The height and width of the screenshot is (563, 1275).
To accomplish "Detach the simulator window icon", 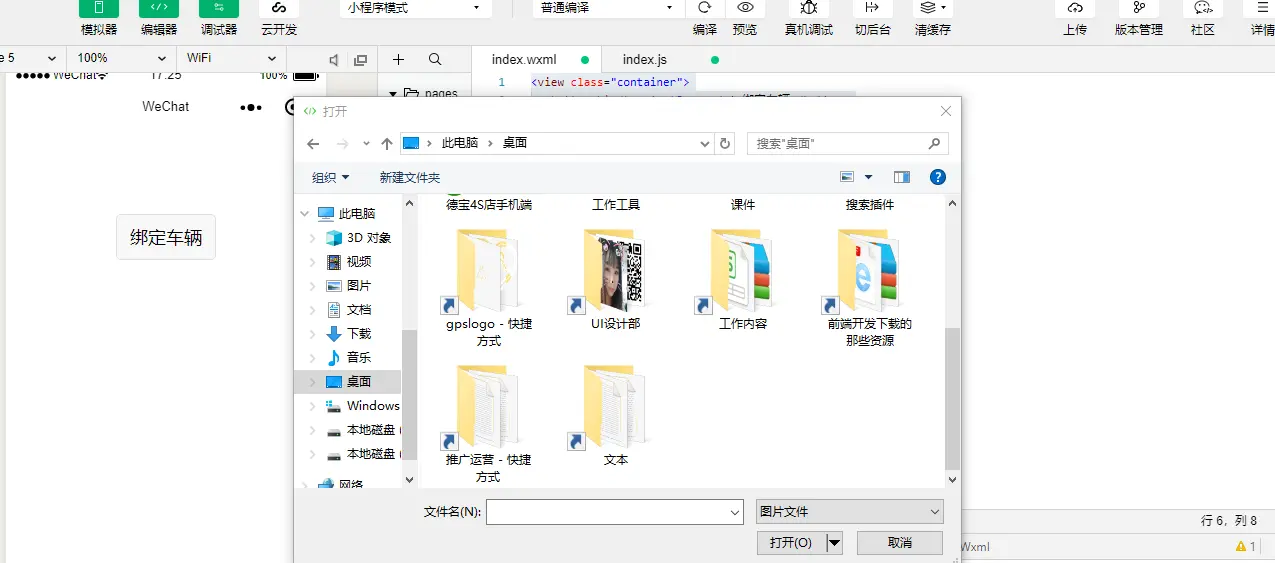I will pos(360,60).
